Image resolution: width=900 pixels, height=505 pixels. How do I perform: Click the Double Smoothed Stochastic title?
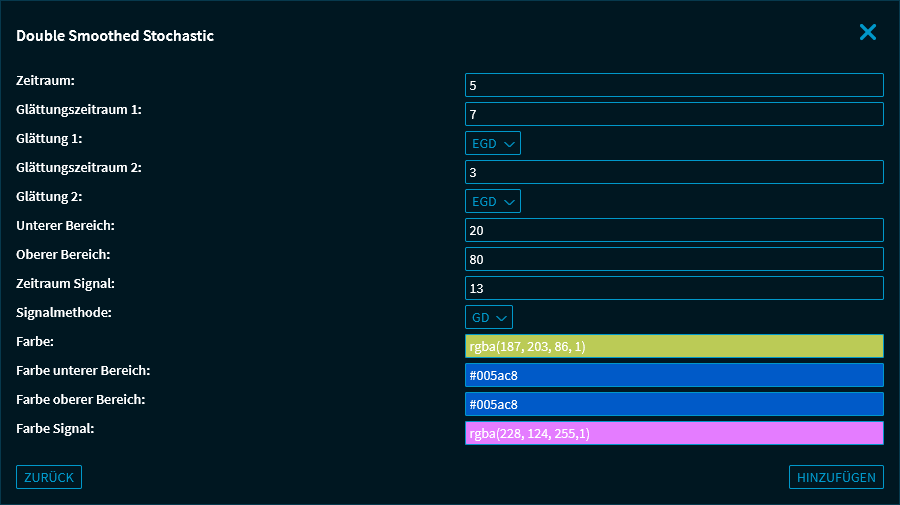tap(115, 36)
